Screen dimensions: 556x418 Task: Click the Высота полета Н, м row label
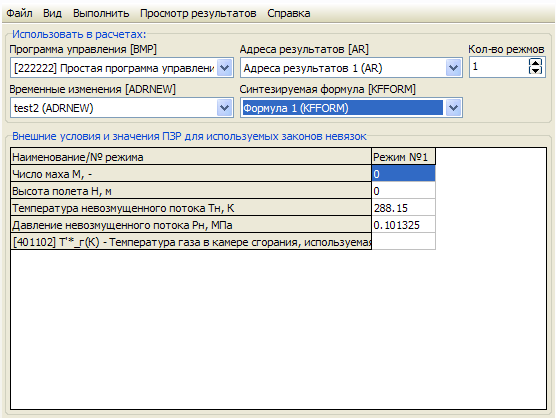[191, 191]
